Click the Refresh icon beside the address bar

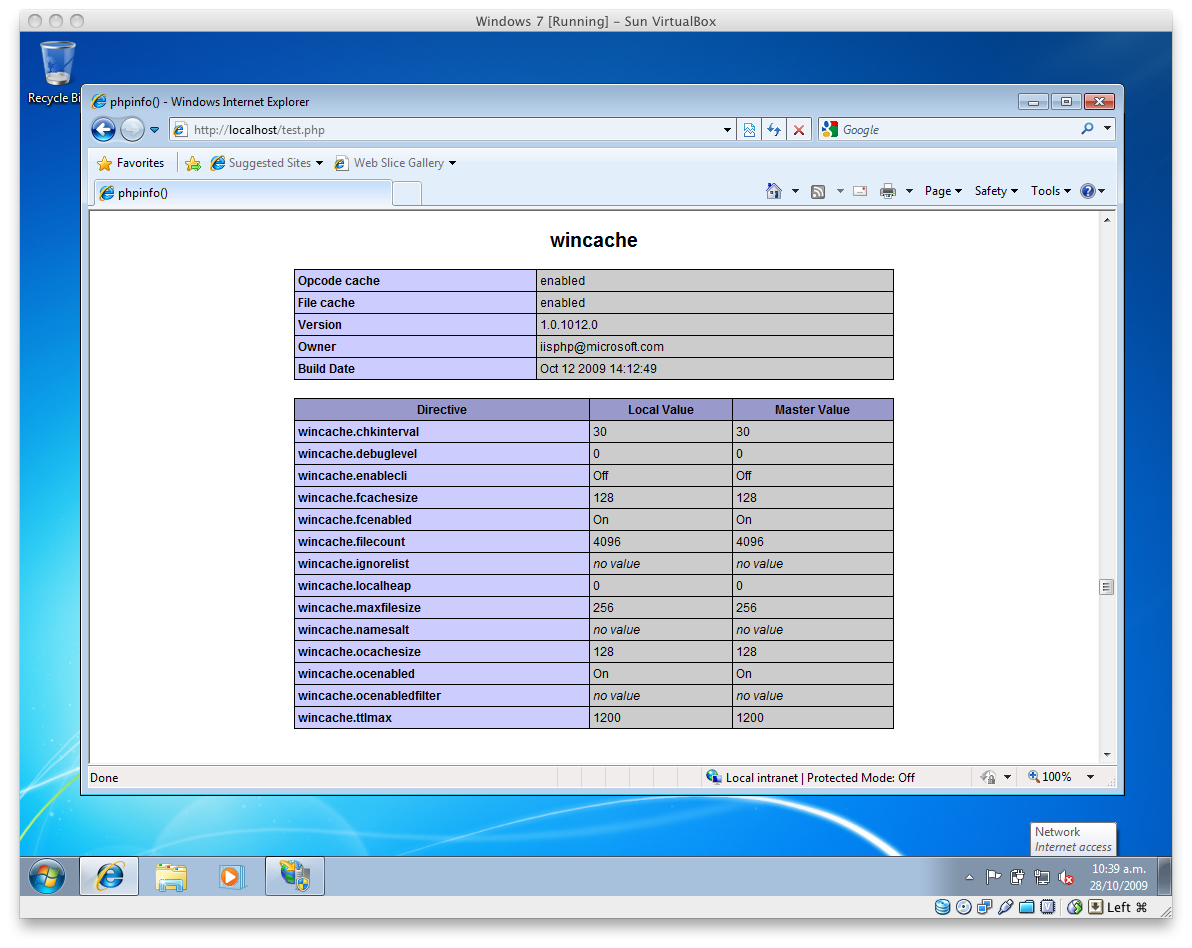(773, 129)
